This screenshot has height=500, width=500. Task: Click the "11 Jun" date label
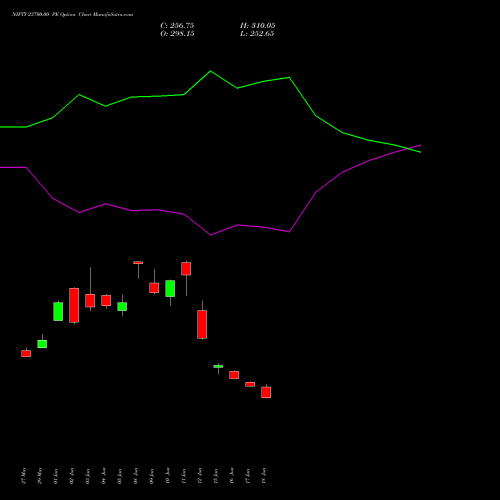coord(184,476)
